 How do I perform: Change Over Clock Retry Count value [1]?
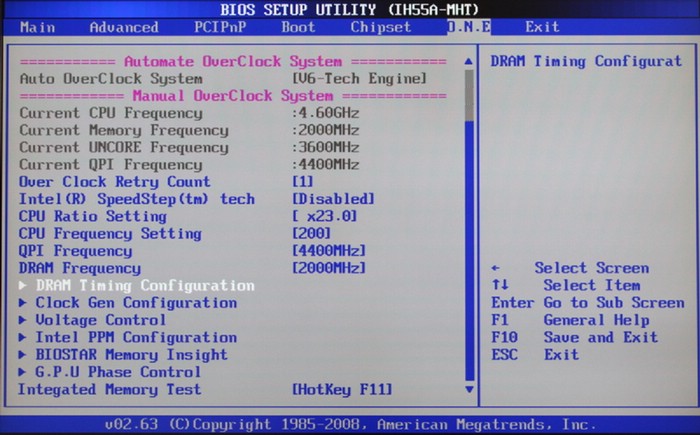point(302,182)
